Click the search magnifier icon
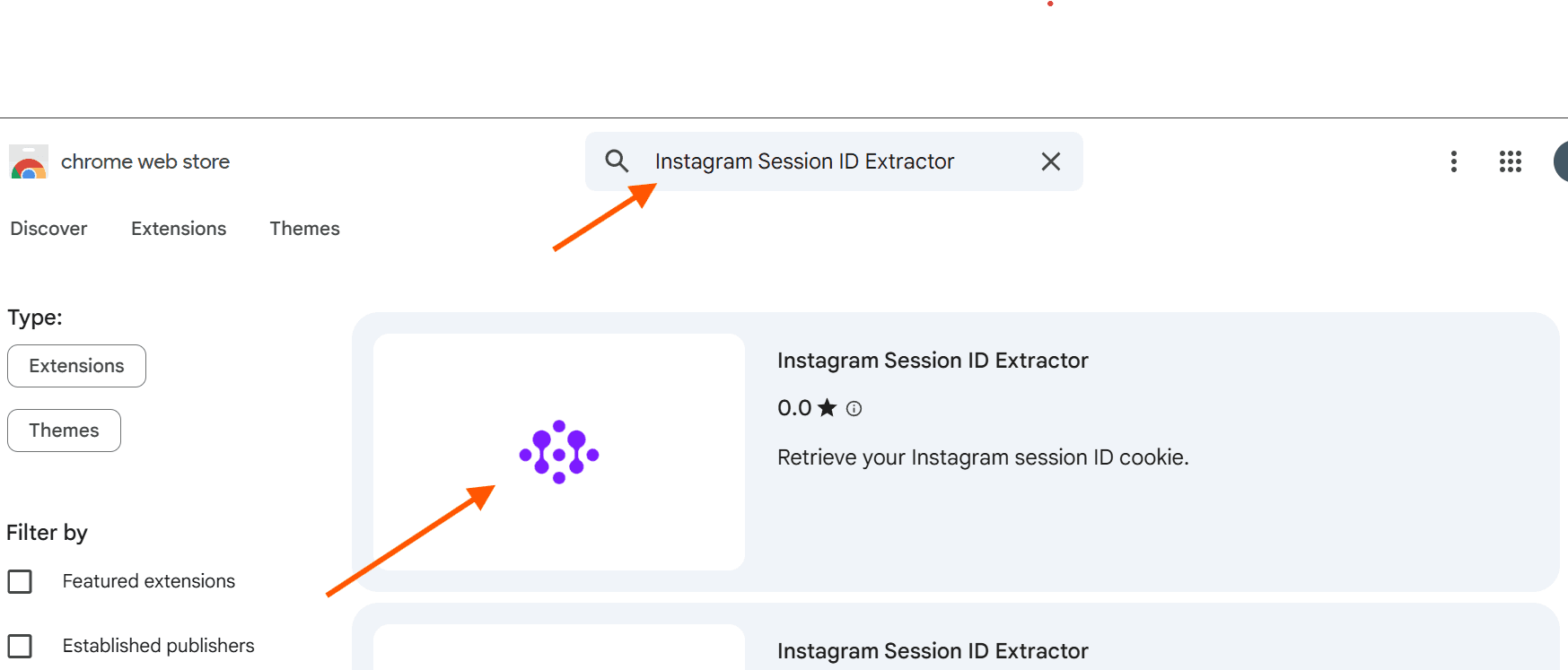1568x670 pixels. 617,161
